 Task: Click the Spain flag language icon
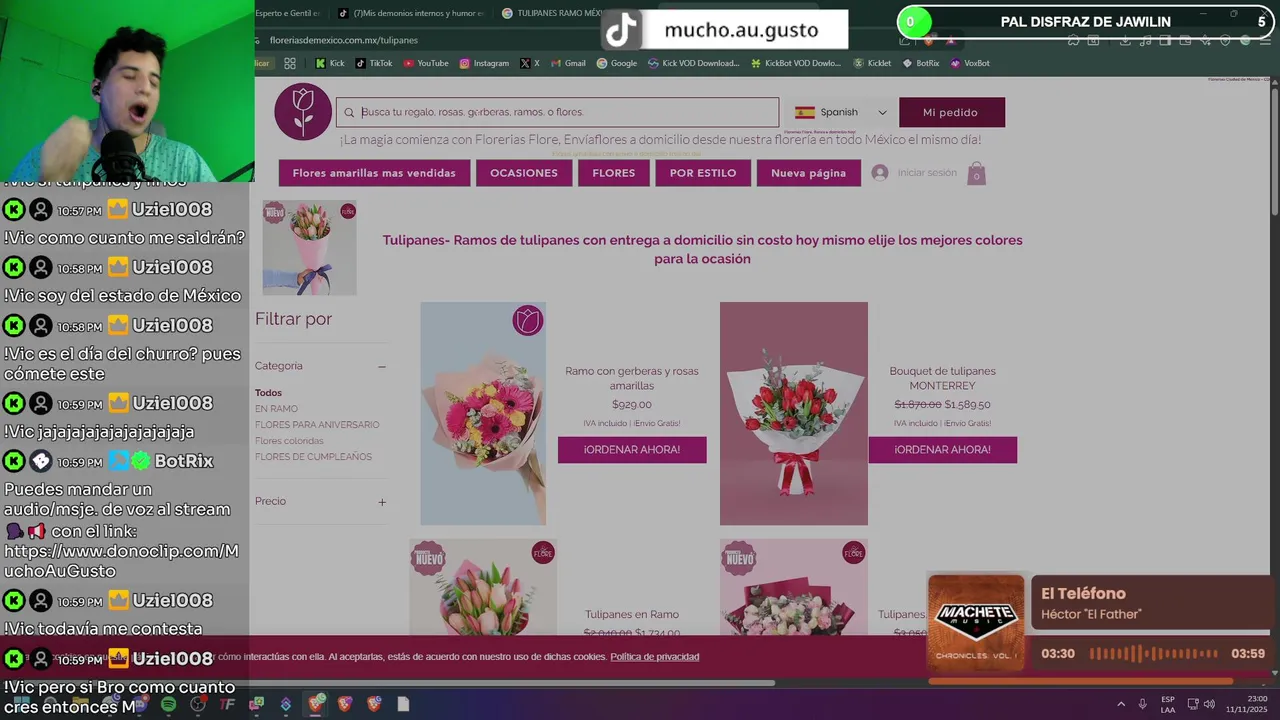(804, 112)
